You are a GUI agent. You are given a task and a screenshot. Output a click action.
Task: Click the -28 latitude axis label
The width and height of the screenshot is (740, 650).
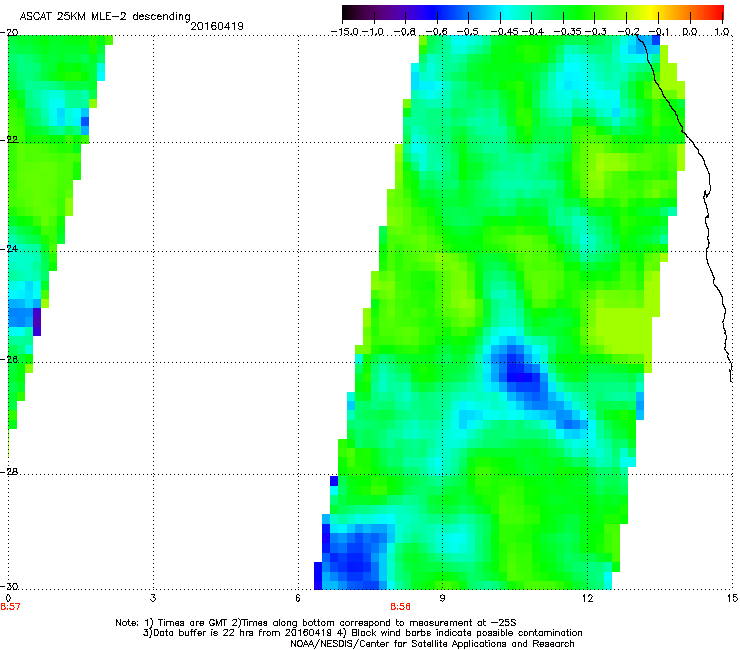pyautogui.click(x=9, y=471)
